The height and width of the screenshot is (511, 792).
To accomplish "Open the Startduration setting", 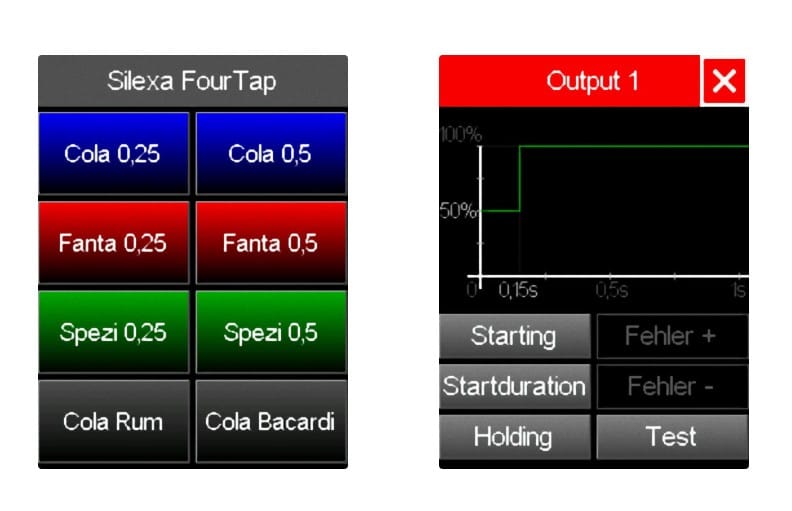I will 515,386.
